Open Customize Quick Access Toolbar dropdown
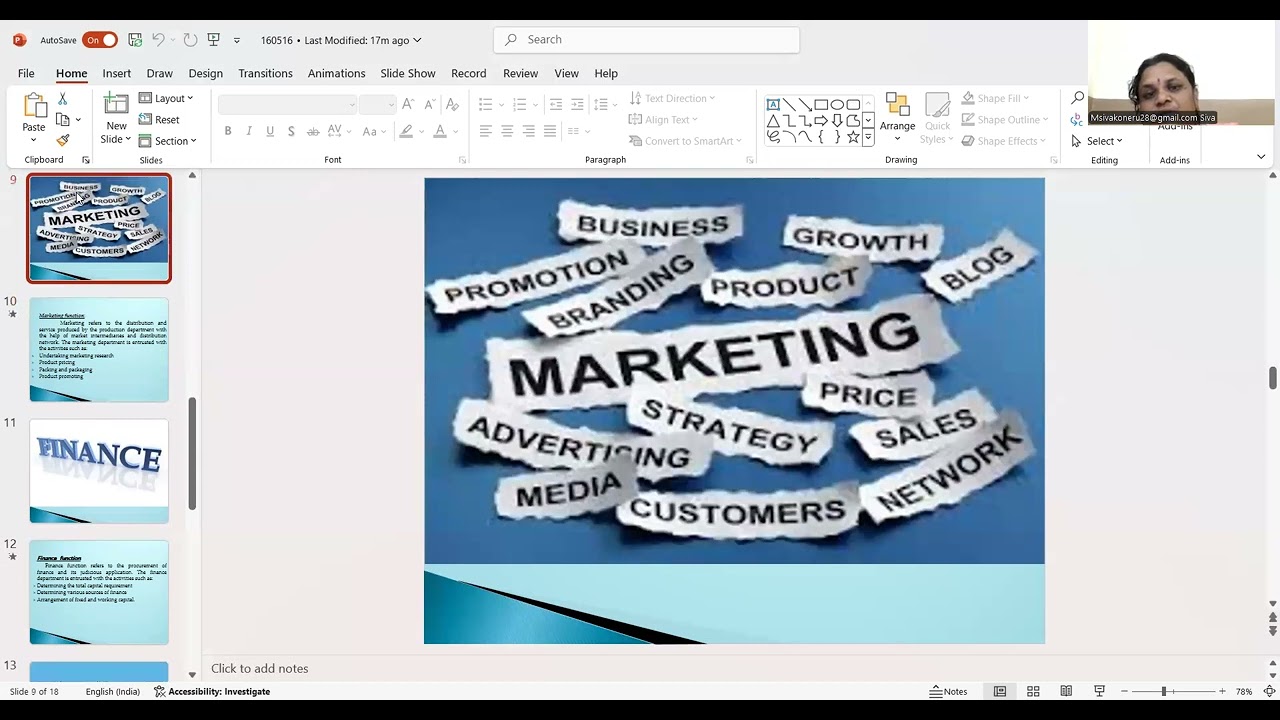1280x720 pixels. point(237,41)
